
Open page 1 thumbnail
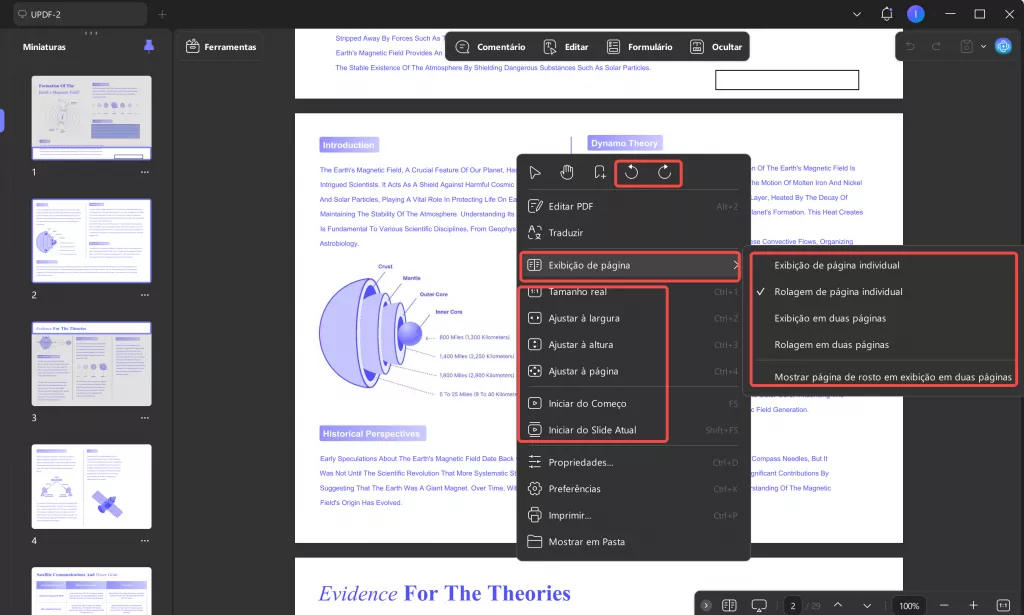click(x=91, y=118)
